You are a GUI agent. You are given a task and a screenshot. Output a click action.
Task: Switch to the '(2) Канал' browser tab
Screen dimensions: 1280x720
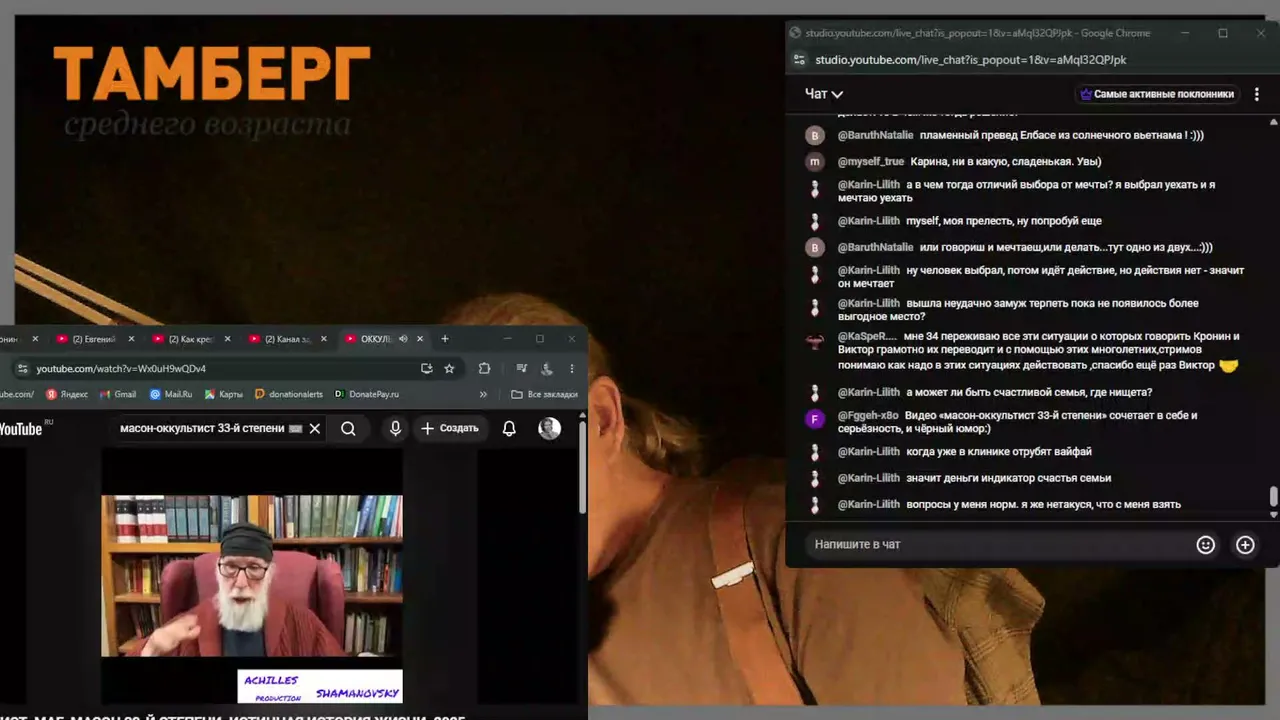coord(287,339)
